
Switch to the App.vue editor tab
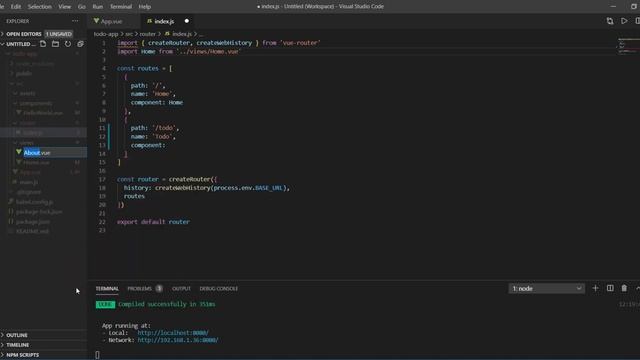click(113, 21)
